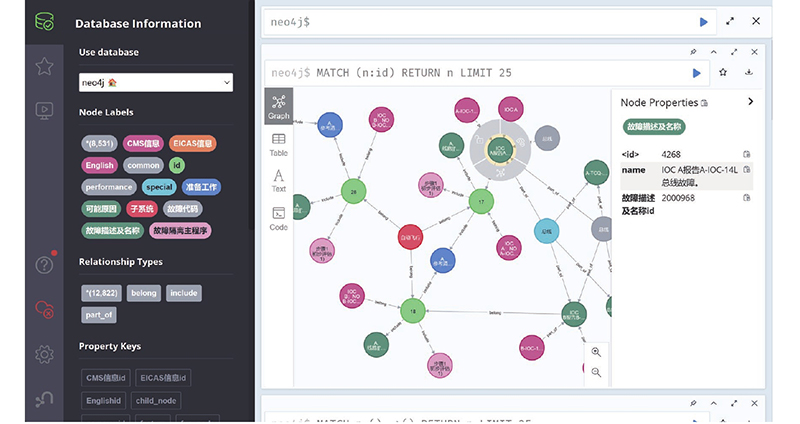Download query results with export icon
The height and width of the screenshot is (424, 800).
click(x=749, y=73)
